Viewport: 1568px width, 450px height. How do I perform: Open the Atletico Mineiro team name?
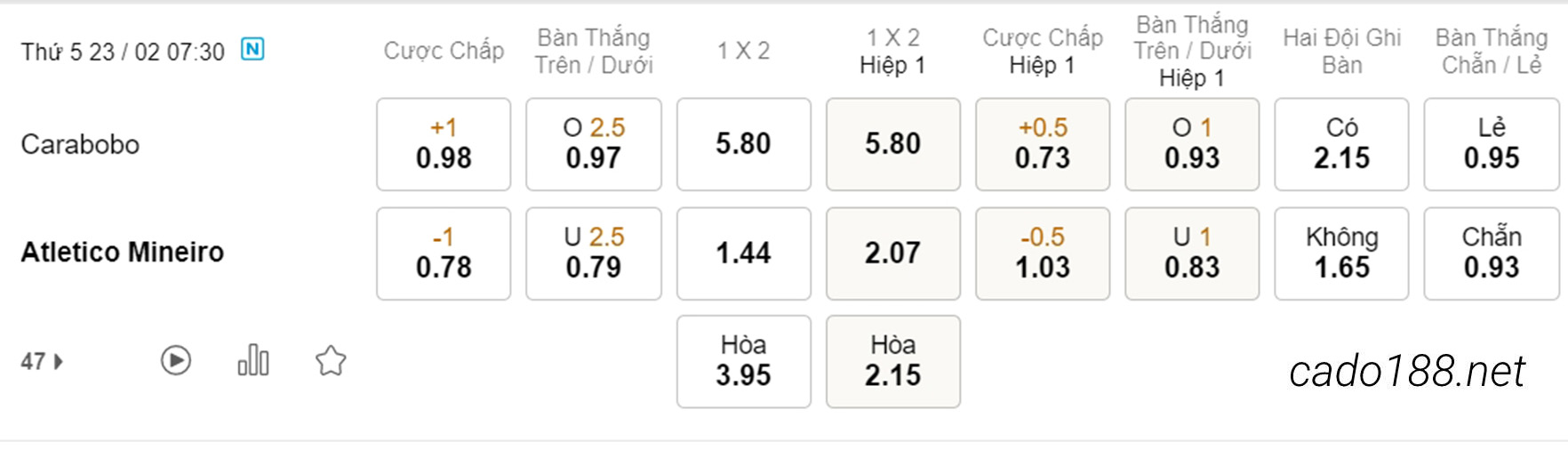[123, 252]
